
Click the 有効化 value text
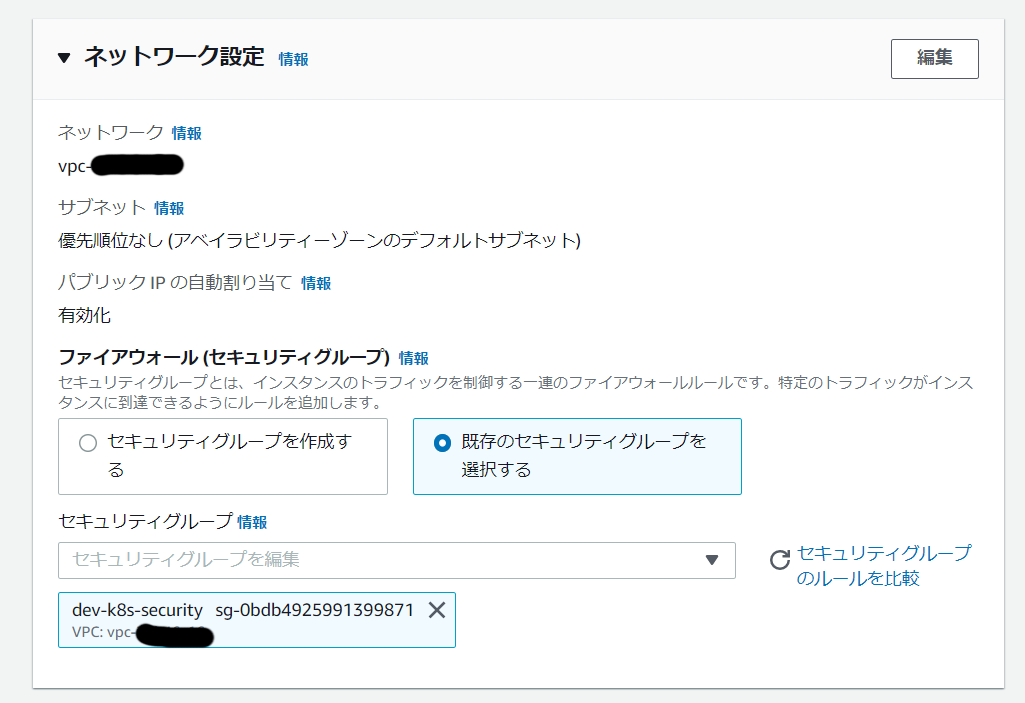pyautogui.click(x=85, y=315)
